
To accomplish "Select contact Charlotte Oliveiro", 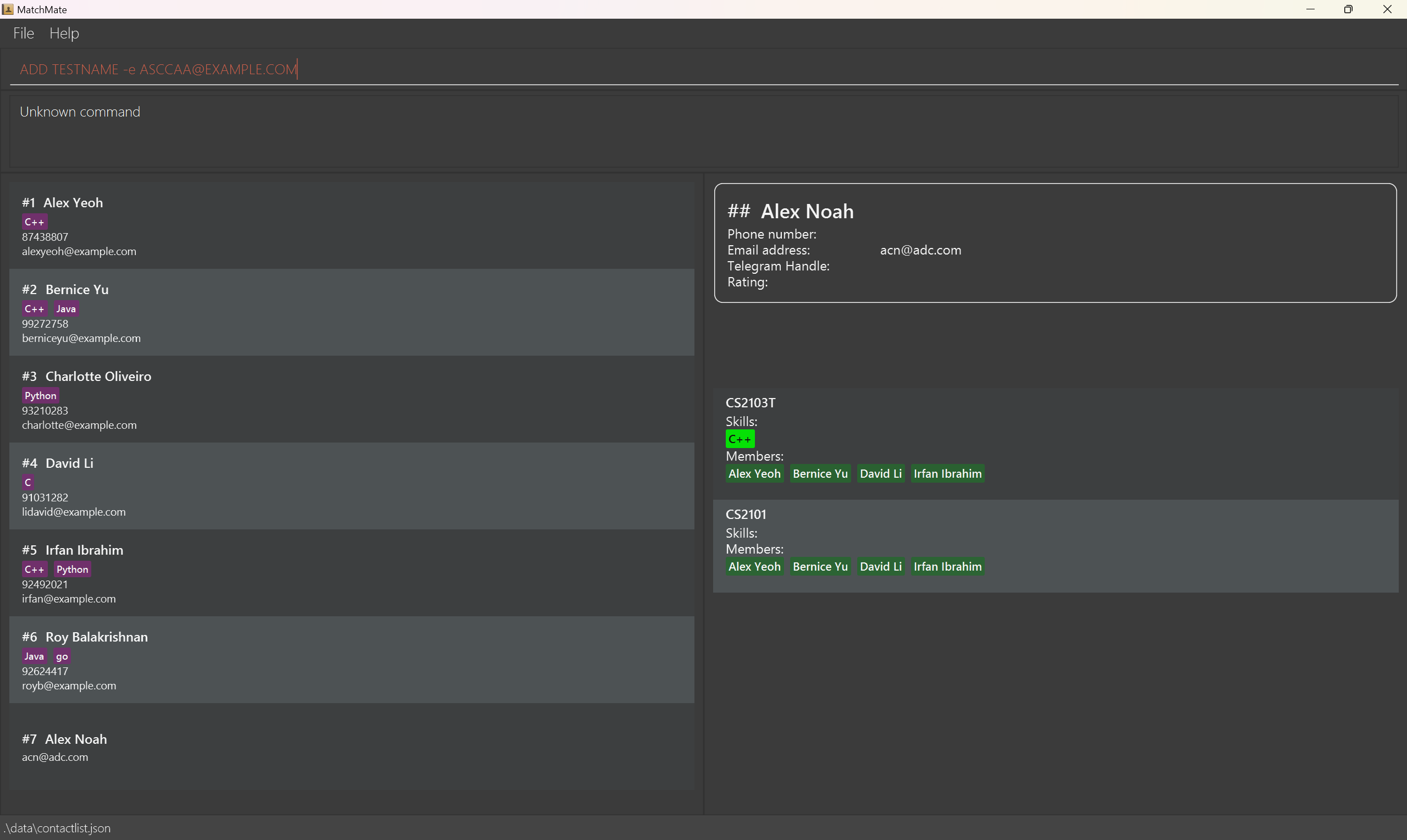I will click(351, 400).
